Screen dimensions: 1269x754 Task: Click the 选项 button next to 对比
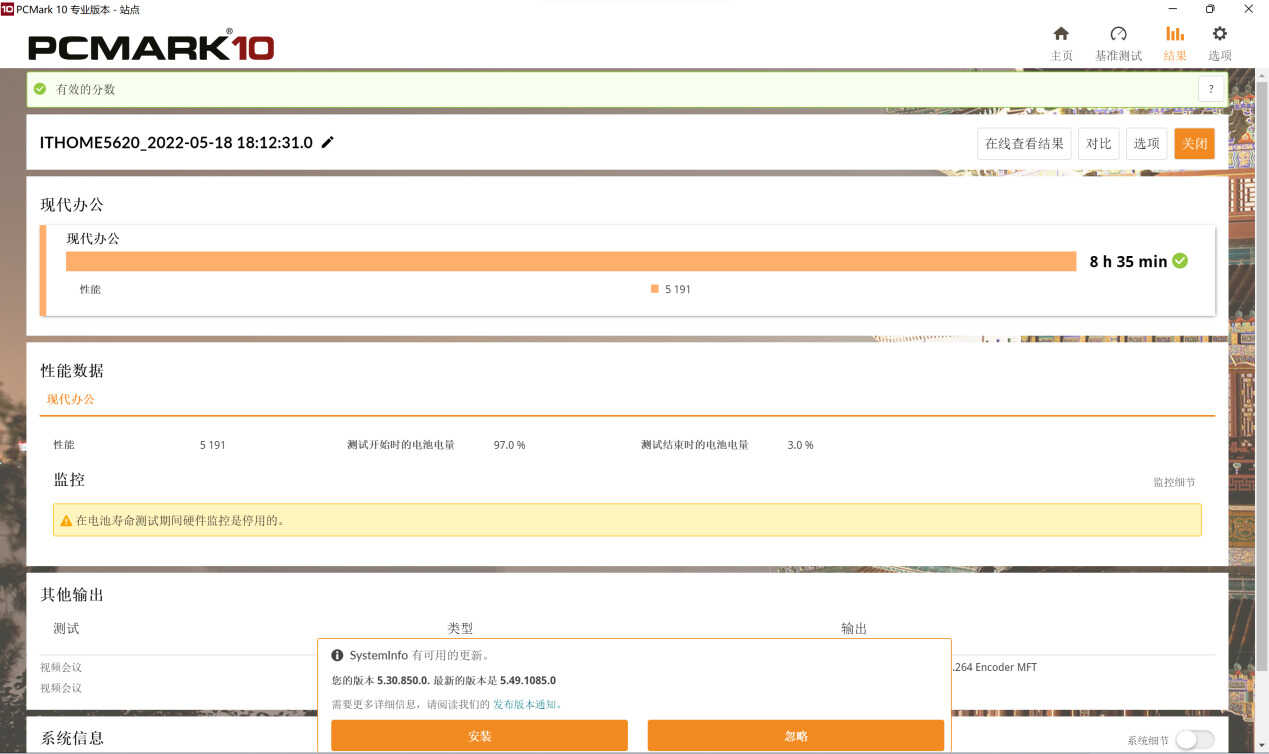(1147, 144)
